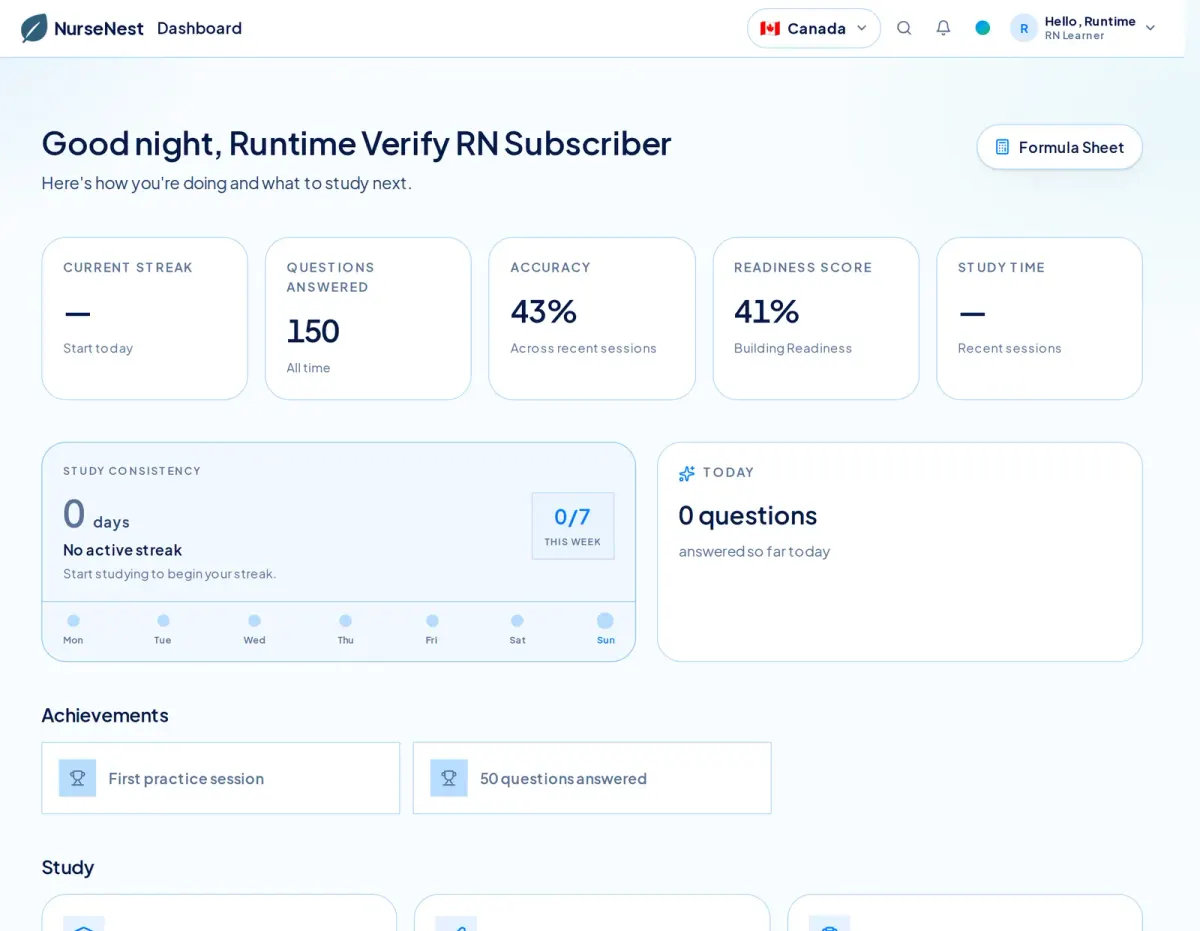Click NurseNest brand name link
Screen dimensions: 1200x931
[x=99, y=28]
